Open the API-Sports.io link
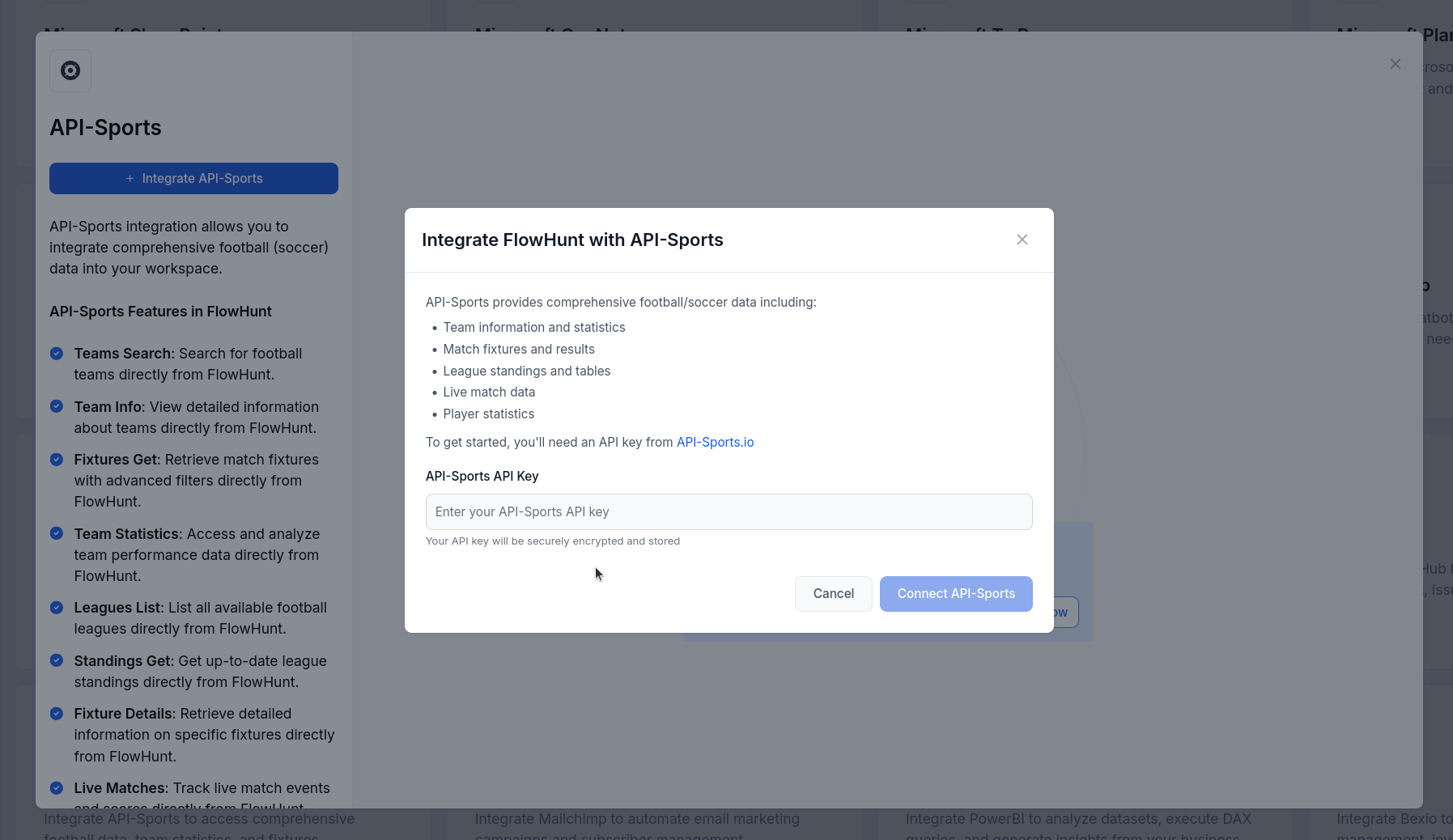This screenshot has width=1453, height=840. [x=714, y=442]
